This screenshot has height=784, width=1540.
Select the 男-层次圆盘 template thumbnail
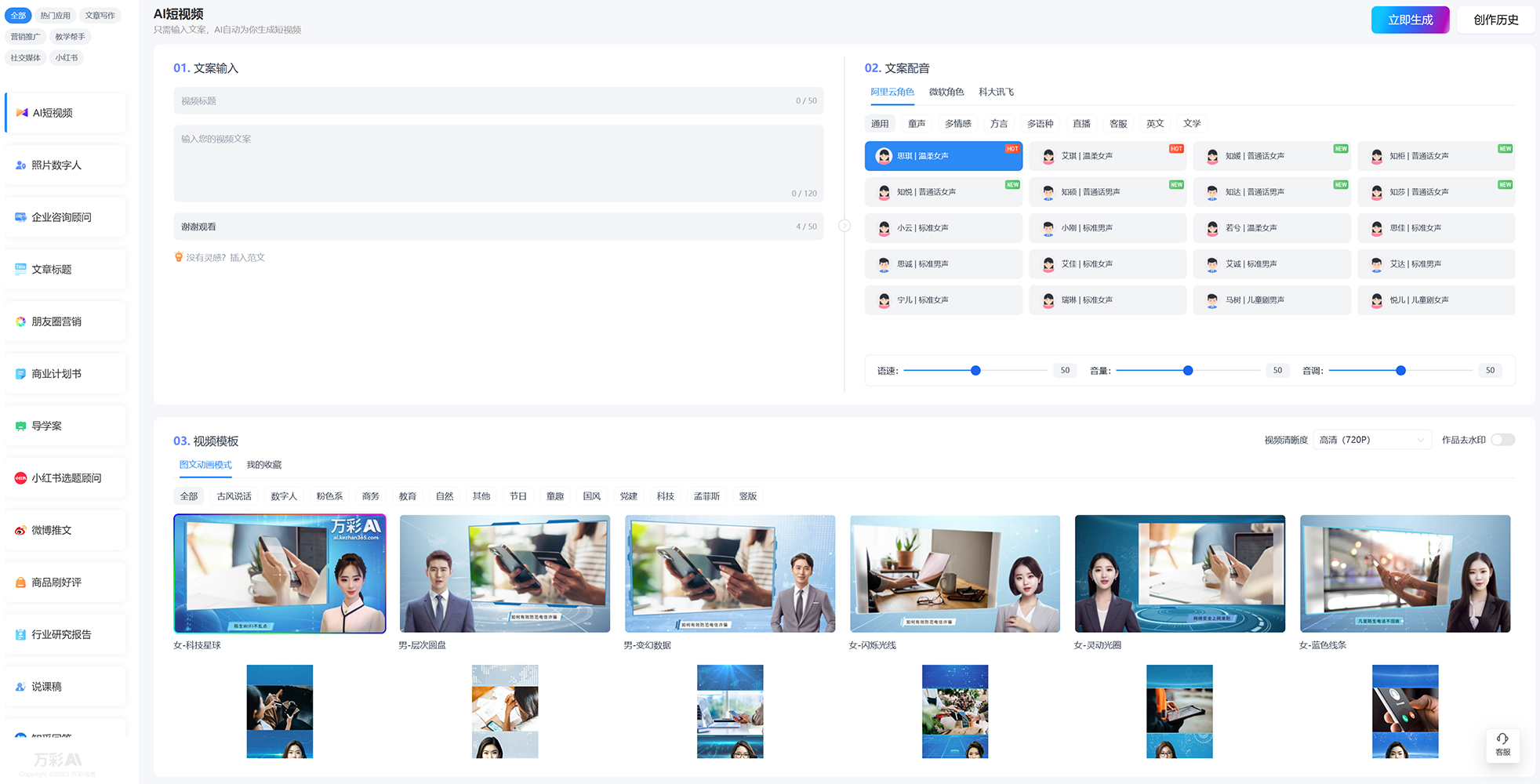tap(505, 574)
